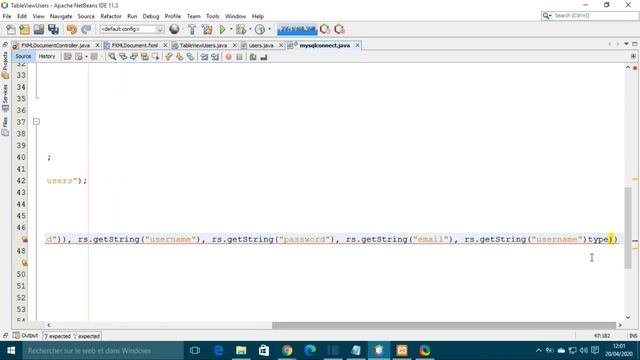Click the Shift Line Left icon
Viewport: 640px width, 360px height.
coord(204,57)
